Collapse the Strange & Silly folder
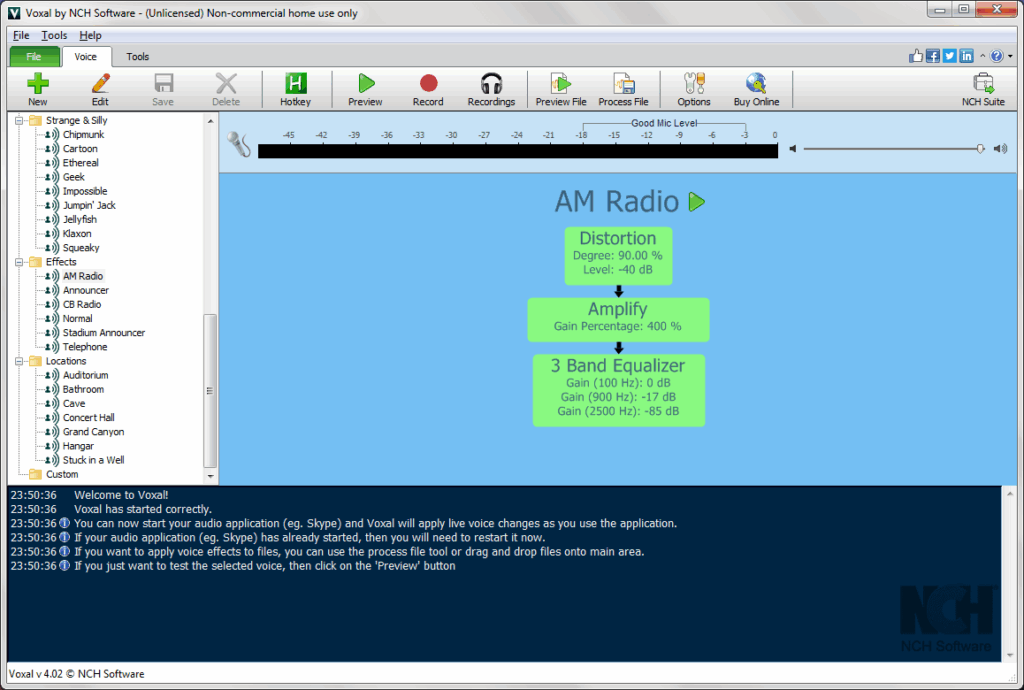1024x690 pixels. click(x=20, y=120)
